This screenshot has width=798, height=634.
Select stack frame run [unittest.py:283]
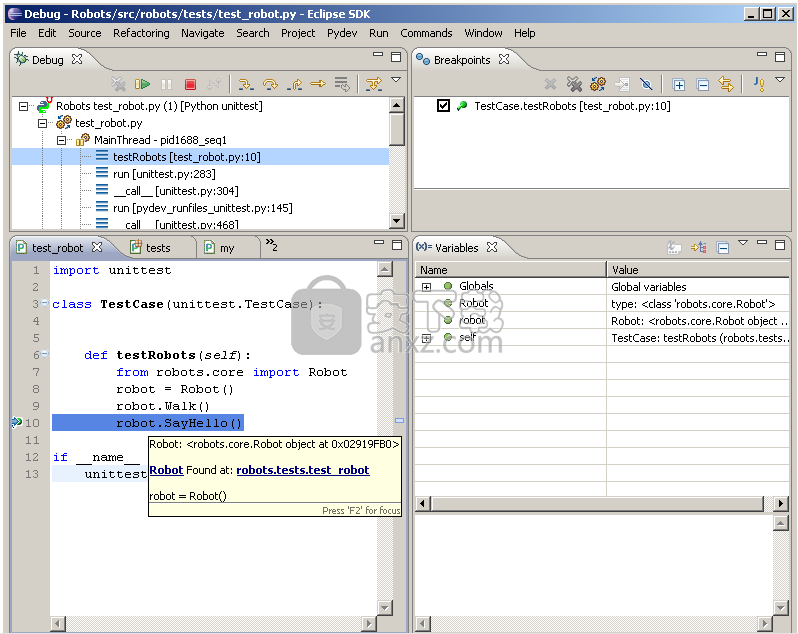[164, 174]
